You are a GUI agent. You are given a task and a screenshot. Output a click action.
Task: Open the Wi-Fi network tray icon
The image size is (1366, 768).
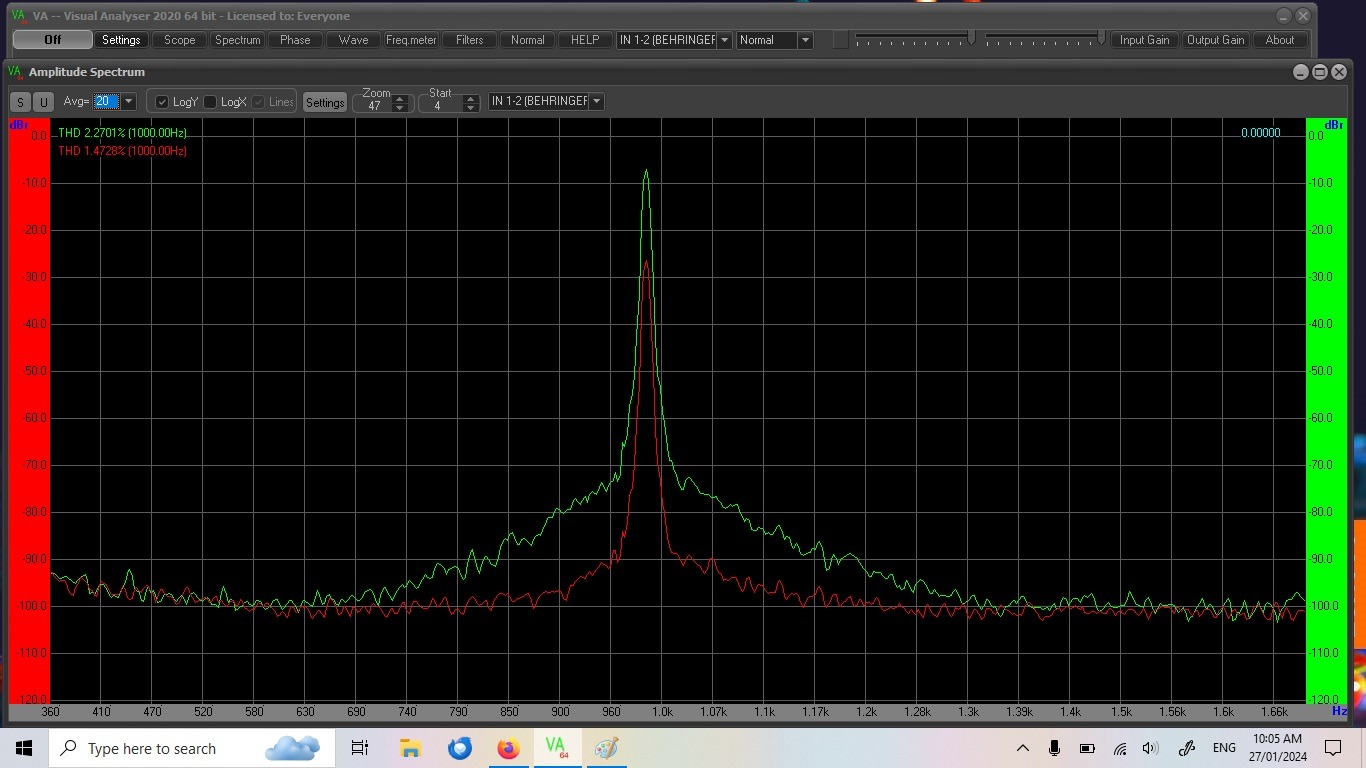pyautogui.click(x=1120, y=748)
